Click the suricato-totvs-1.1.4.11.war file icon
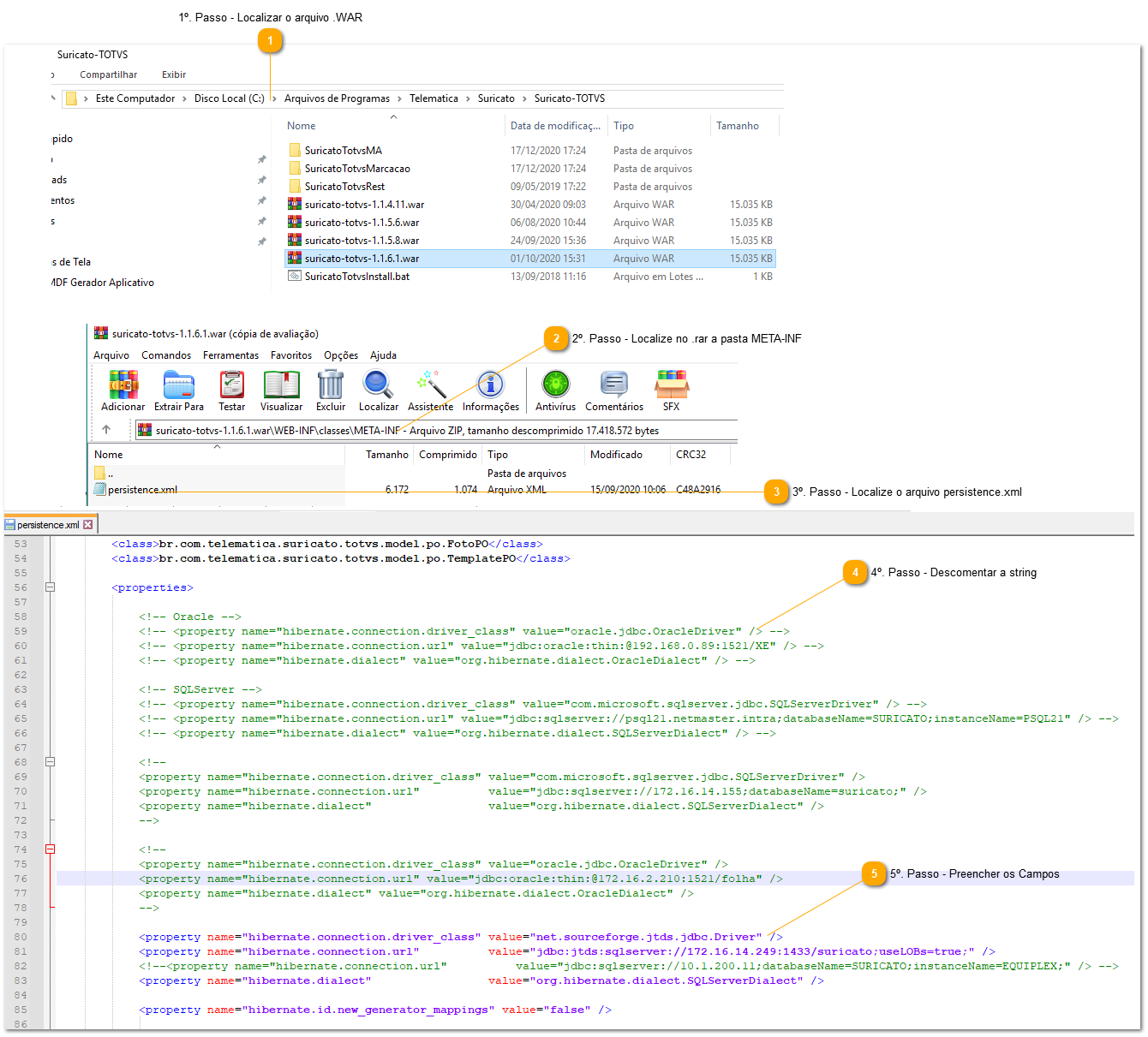The height and width of the screenshot is (1037, 1148). [x=295, y=204]
